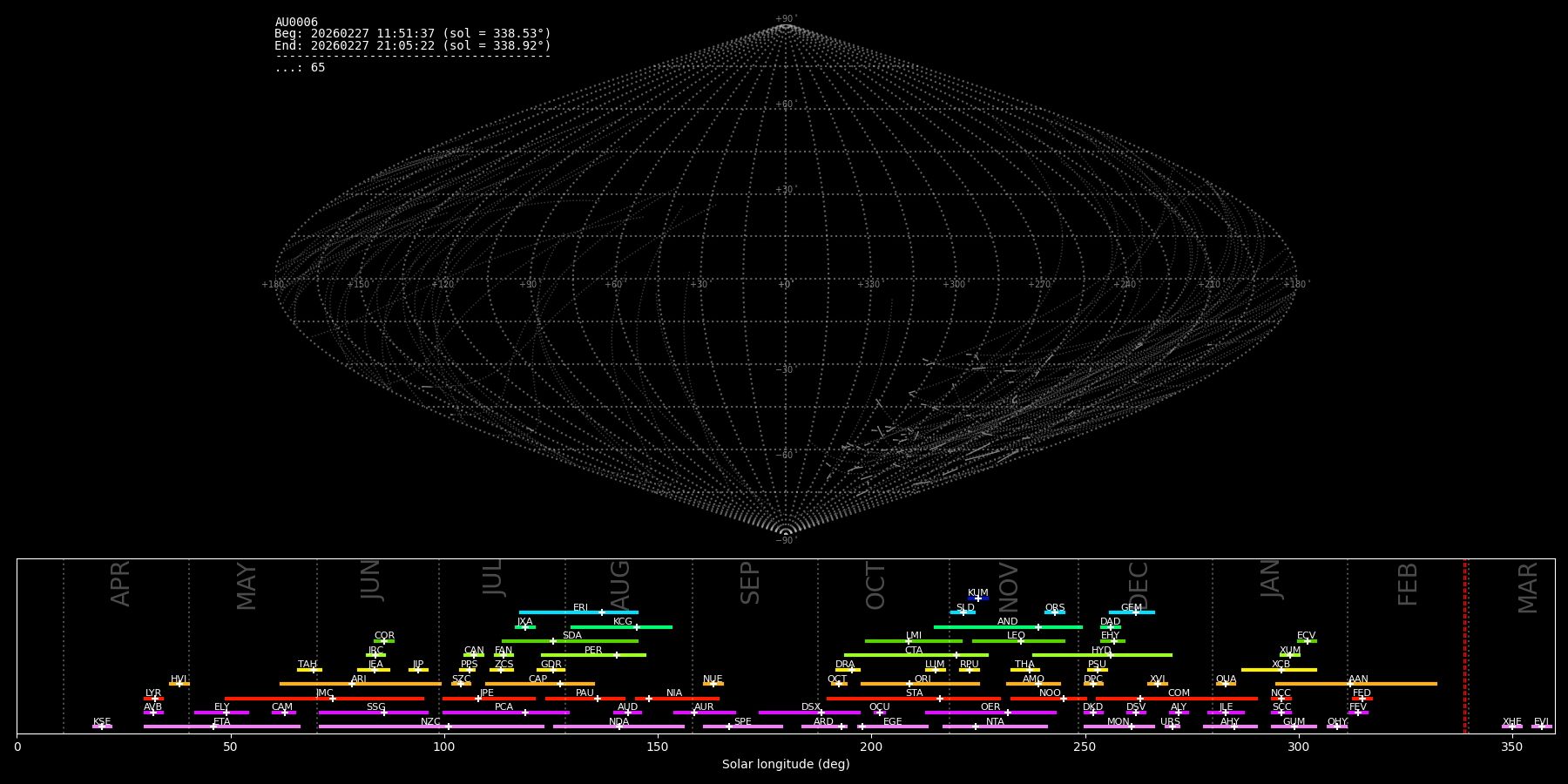Select the AUG month label
The image size is (1568, 784).
click(x=620, y=585)
